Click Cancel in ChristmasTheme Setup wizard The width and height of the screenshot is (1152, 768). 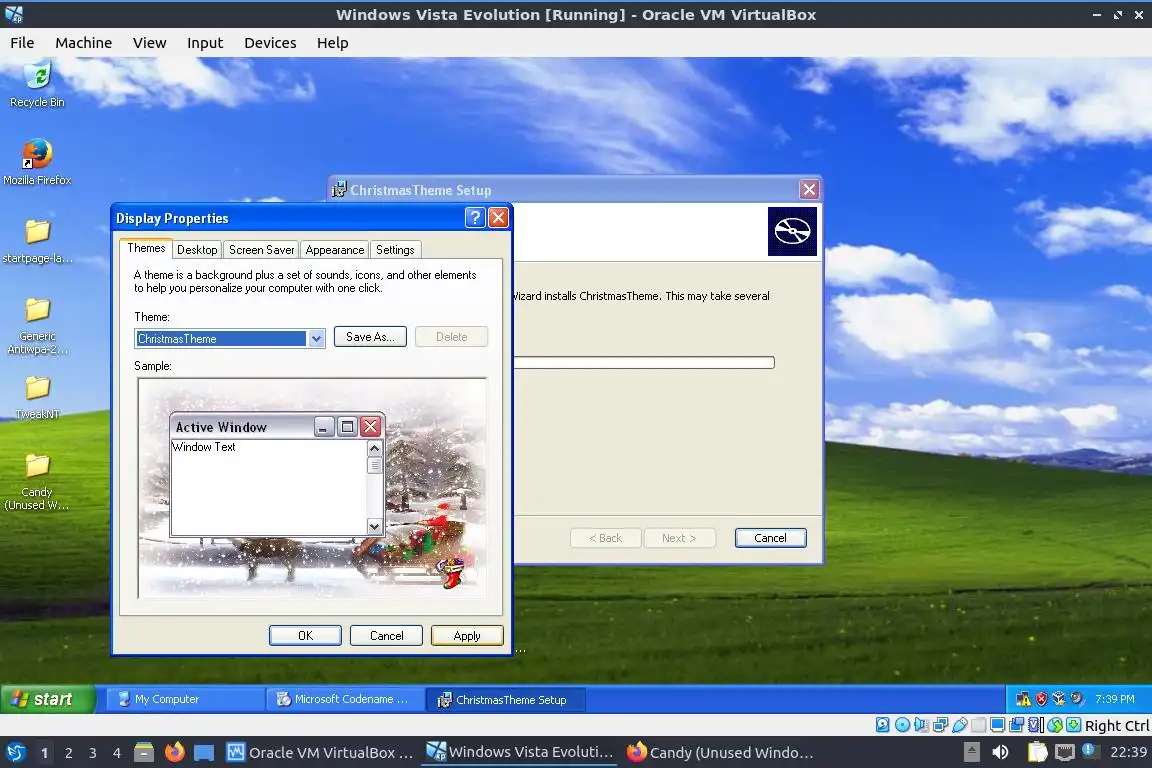[x=771, y=538]
